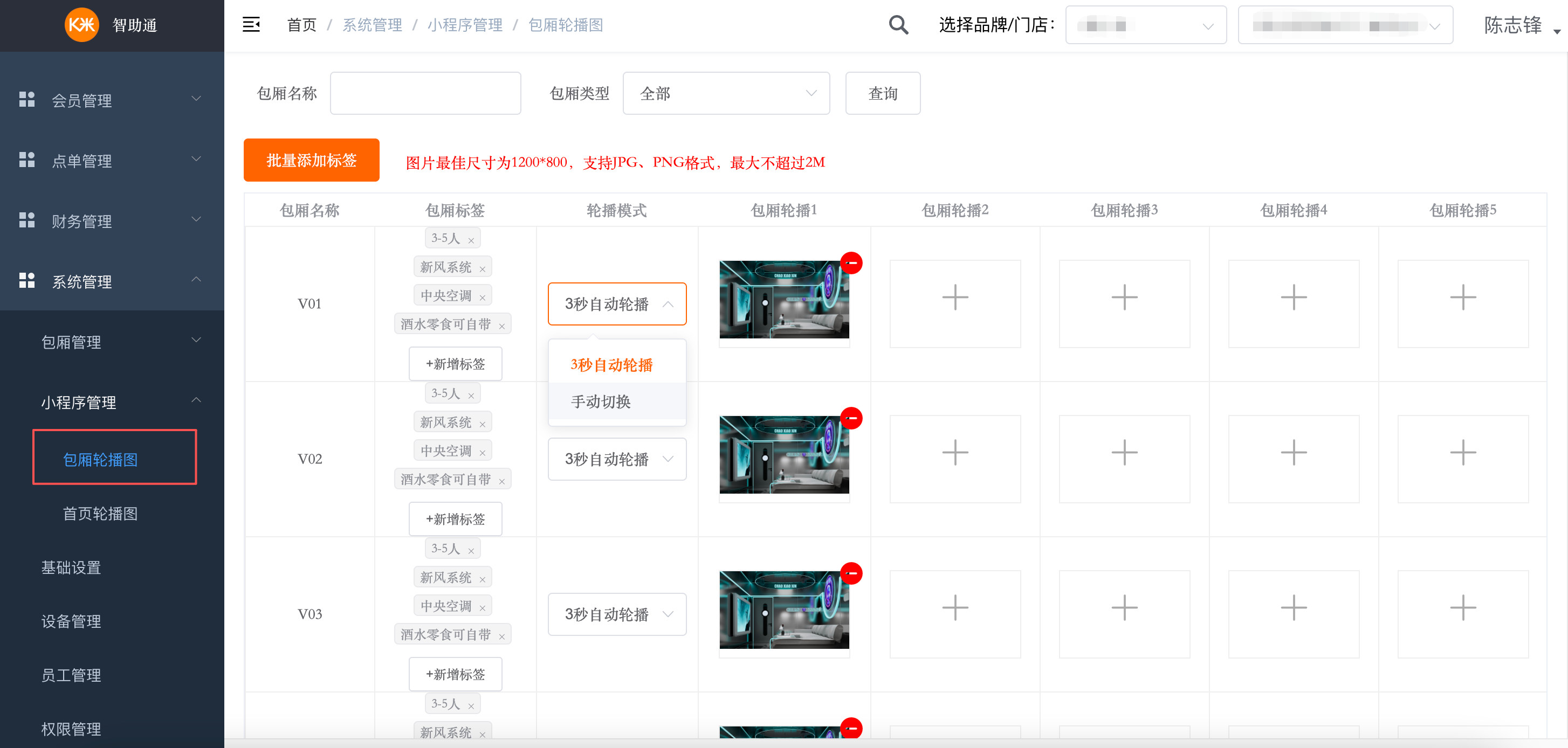Viewport: 1568px width, 748px height.
Task: Remove 中央空调 tag from V02 row
Action: (482, 453)
